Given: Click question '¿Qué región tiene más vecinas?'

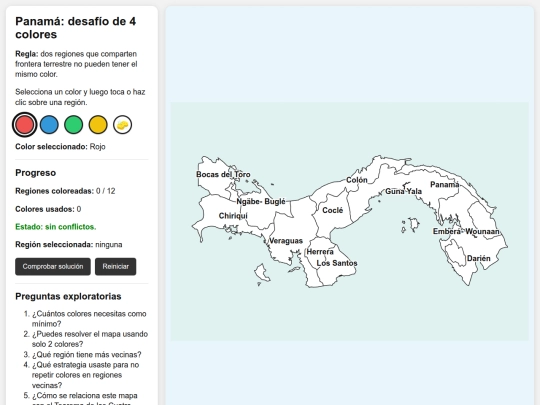Looking at the screenshot, I should click(x=87, y=355).
